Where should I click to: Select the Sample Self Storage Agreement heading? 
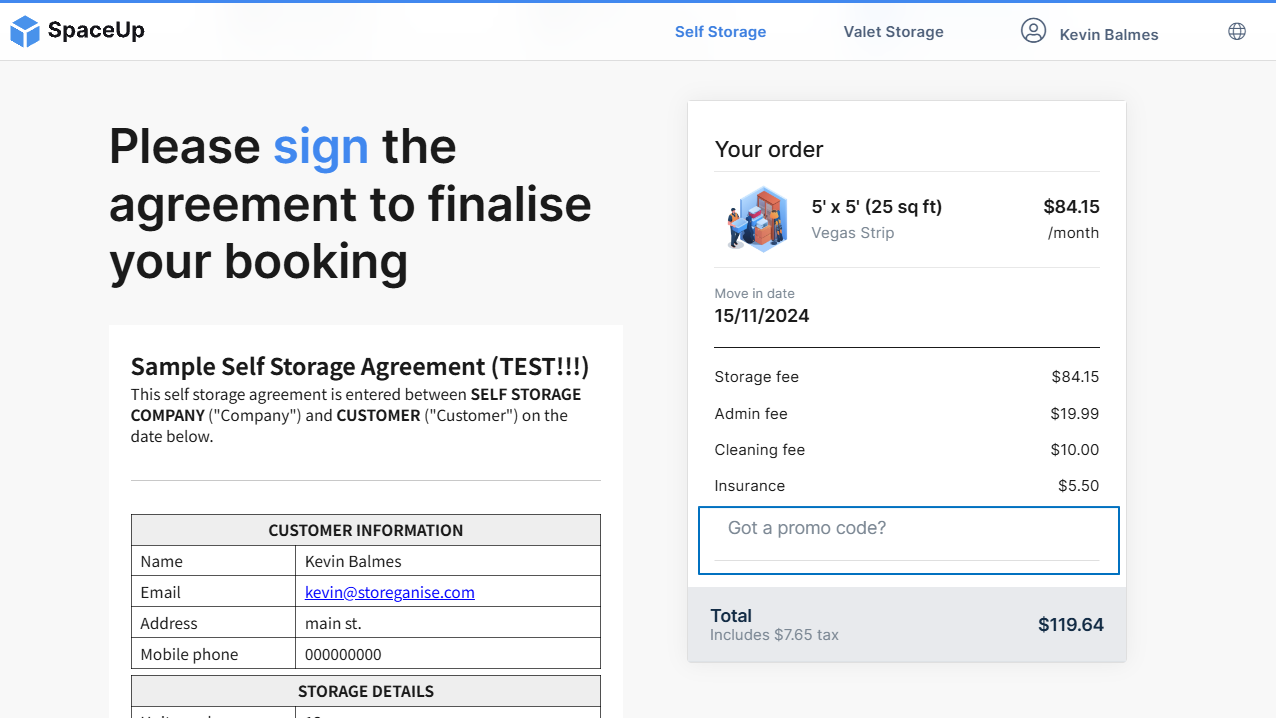pyautogui.click(x=360, y=366)
